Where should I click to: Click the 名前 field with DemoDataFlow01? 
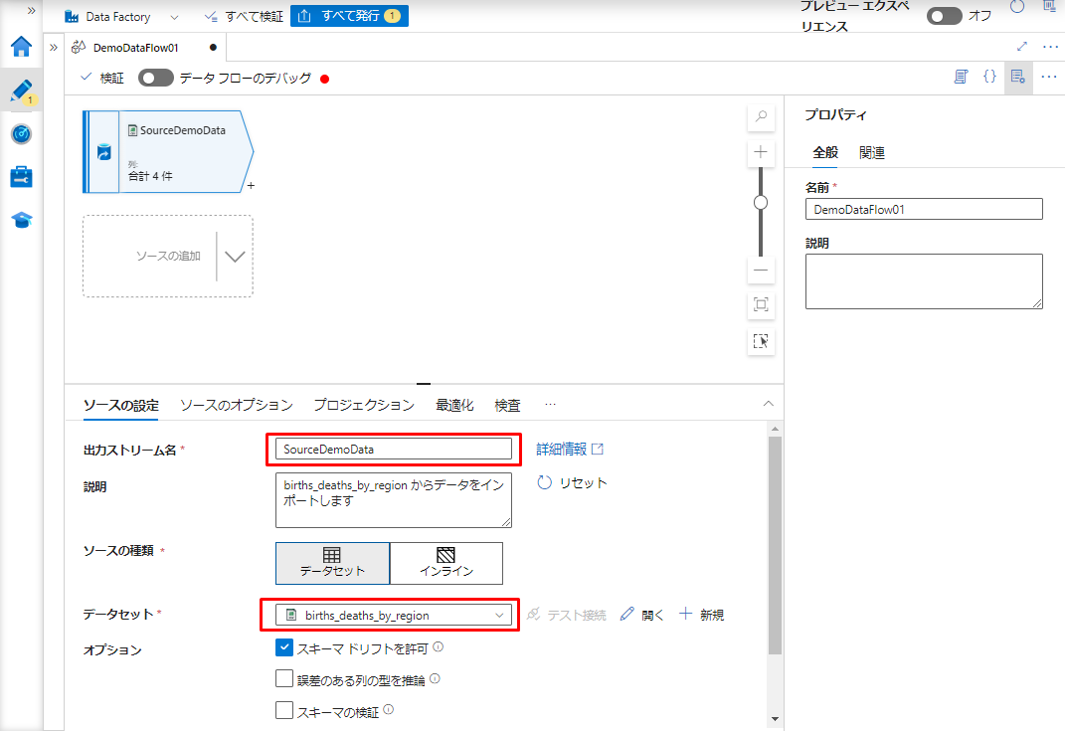tap(924, 209)
